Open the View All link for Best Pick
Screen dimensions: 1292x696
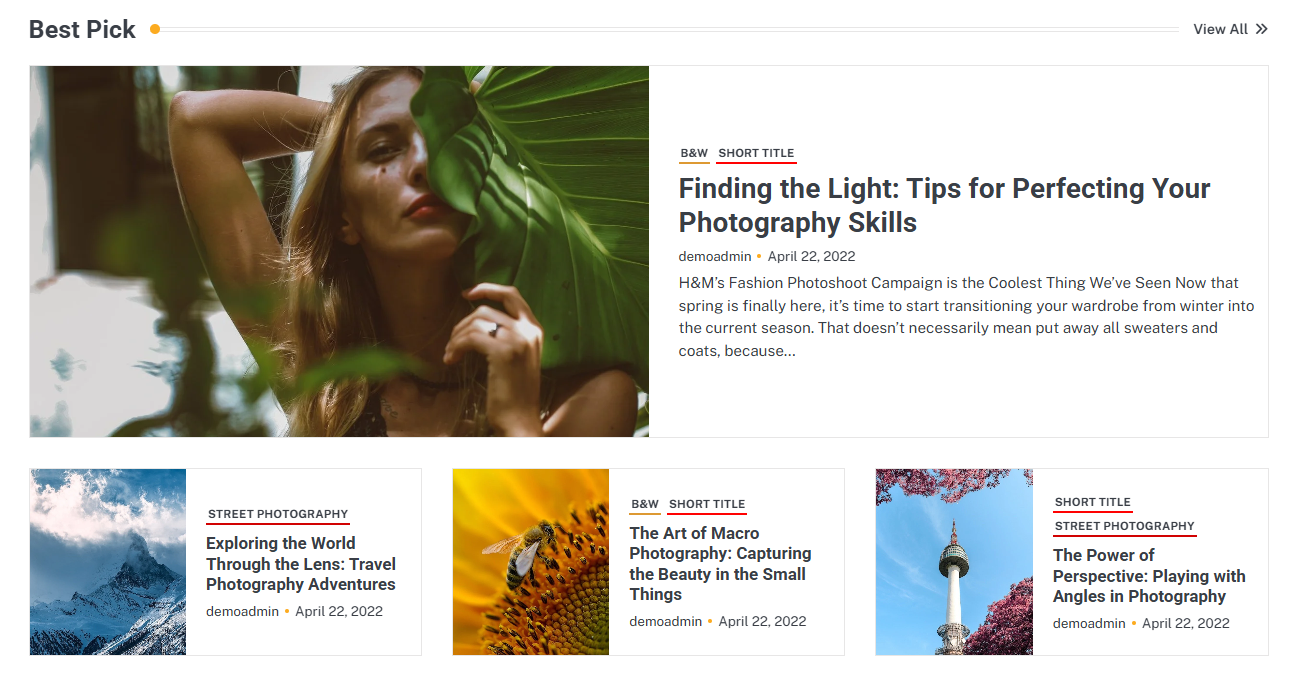(x=1220, y=29)
